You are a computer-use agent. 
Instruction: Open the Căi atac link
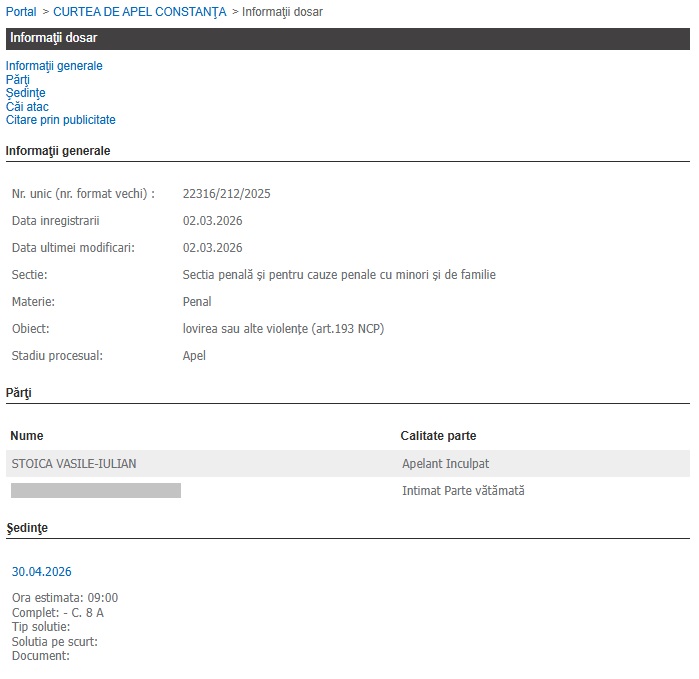pyautogui.click(x=27, y=107)
